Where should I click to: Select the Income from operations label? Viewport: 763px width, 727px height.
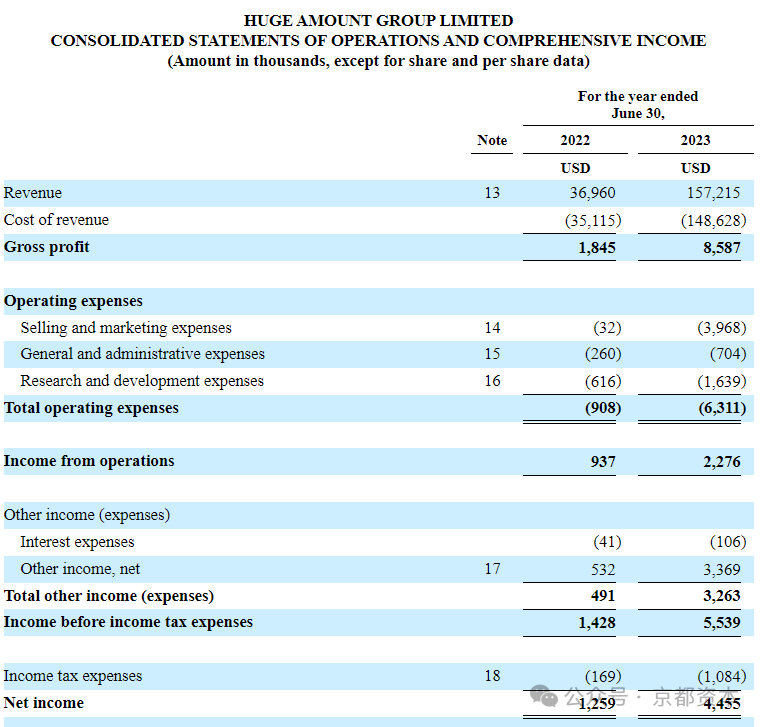point(89,461)
